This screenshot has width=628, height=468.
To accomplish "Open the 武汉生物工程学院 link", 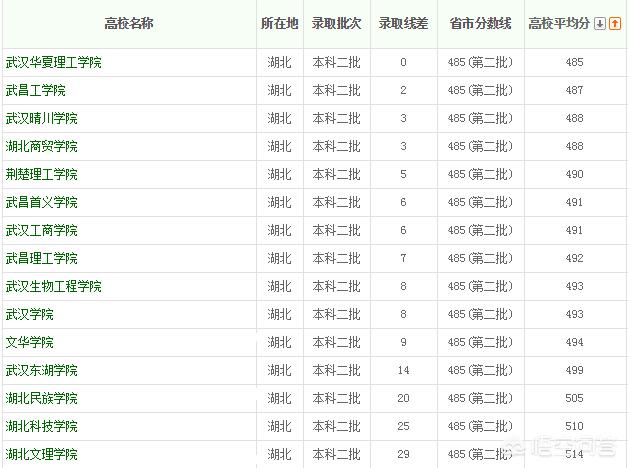I will click(x=54, y=287).
